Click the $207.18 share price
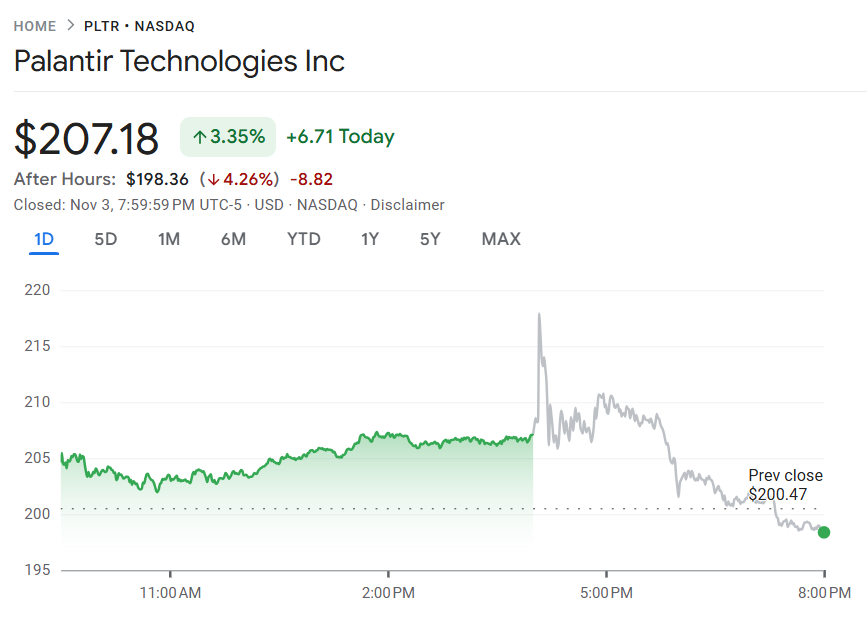 coord(86,138)
